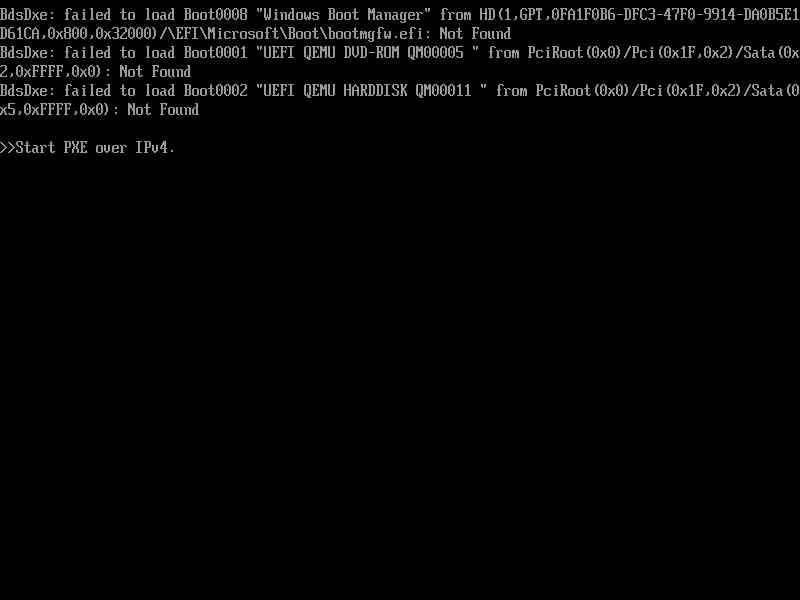Click the 'Windows Boot Manager' quoted text
The height and width of the screenshot is (600, 800).
pos(343,14)
